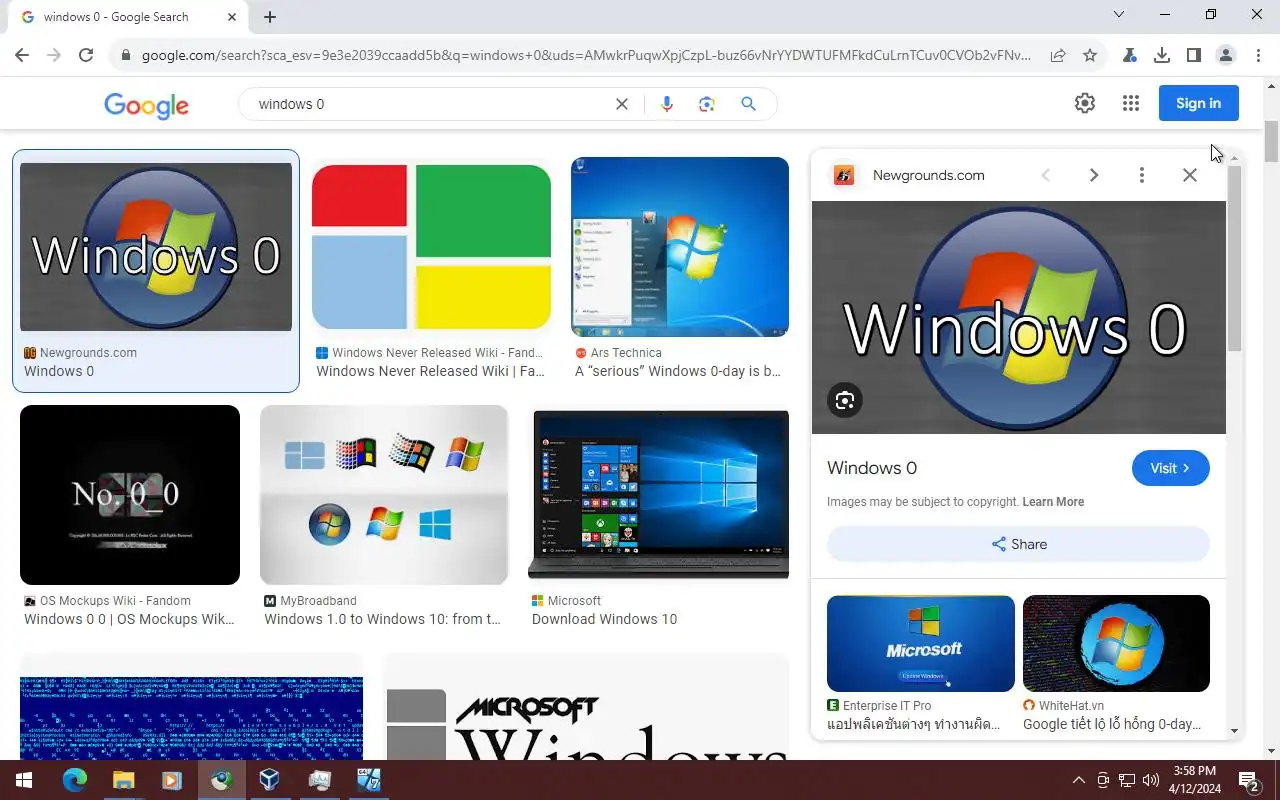Open MyBroadband Windows logos image
Screen dimensions: 1280x800
384,495
